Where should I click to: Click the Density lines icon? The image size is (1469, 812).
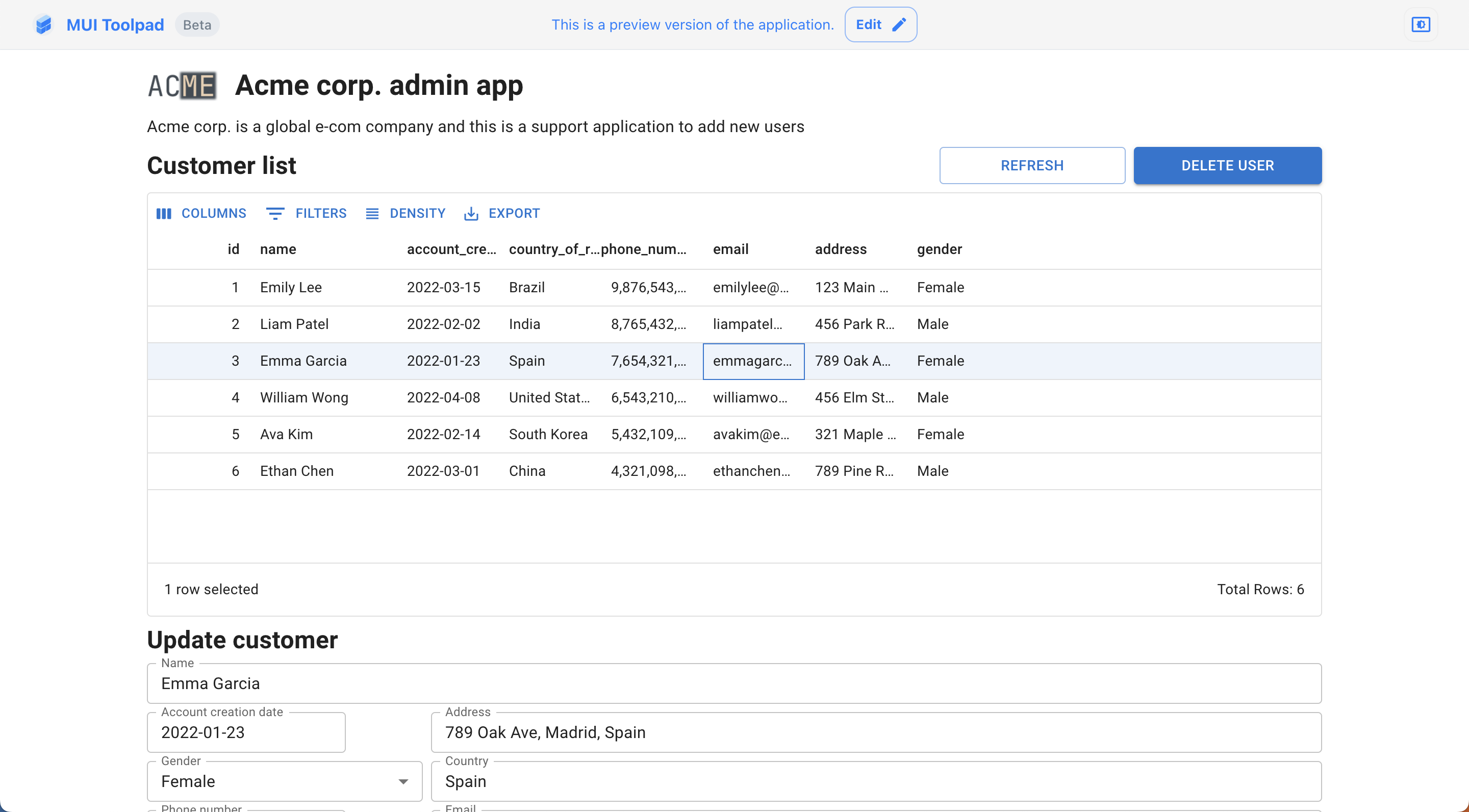372,213
